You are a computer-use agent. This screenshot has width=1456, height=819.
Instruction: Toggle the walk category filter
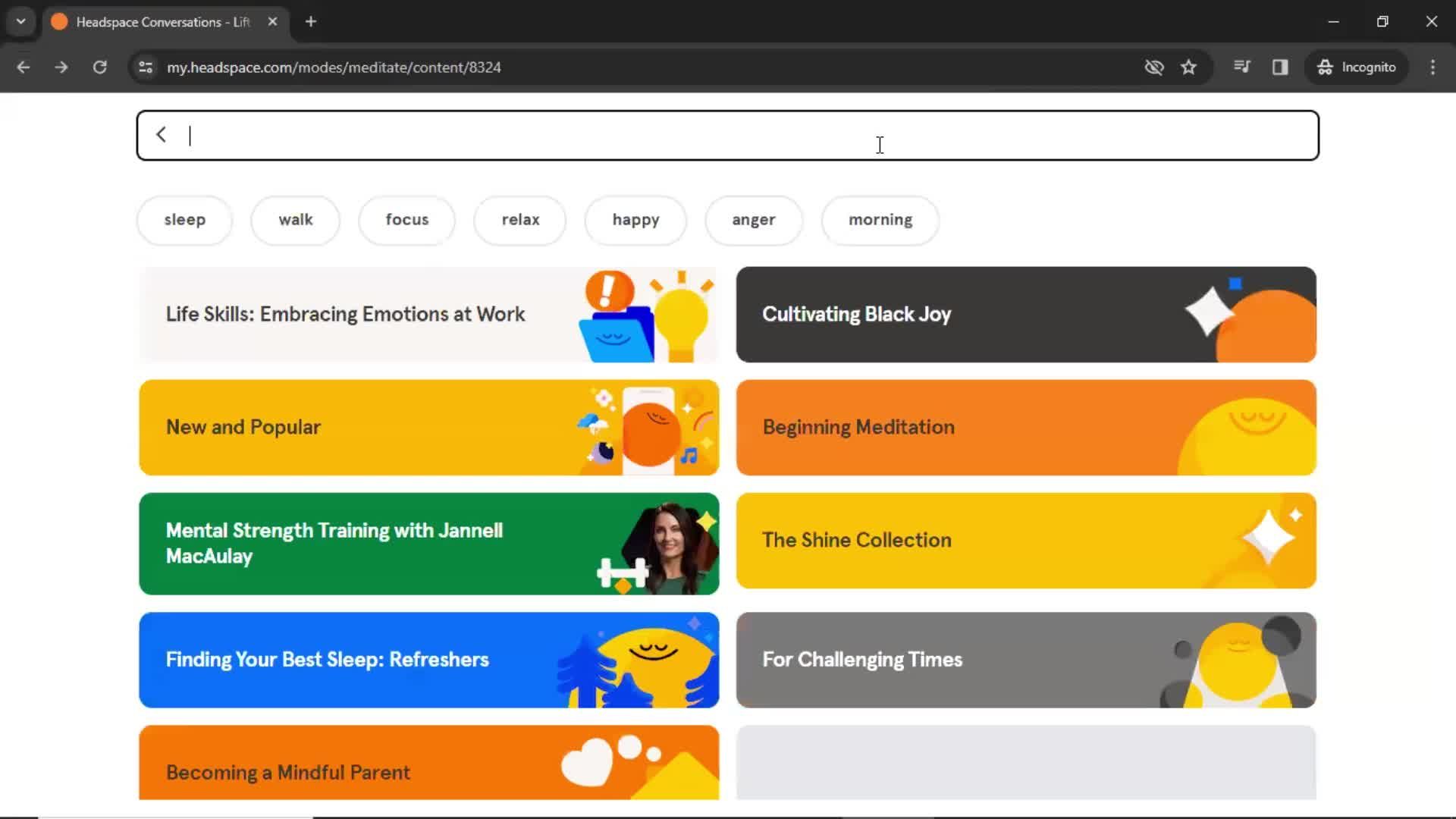click(296, 219)
